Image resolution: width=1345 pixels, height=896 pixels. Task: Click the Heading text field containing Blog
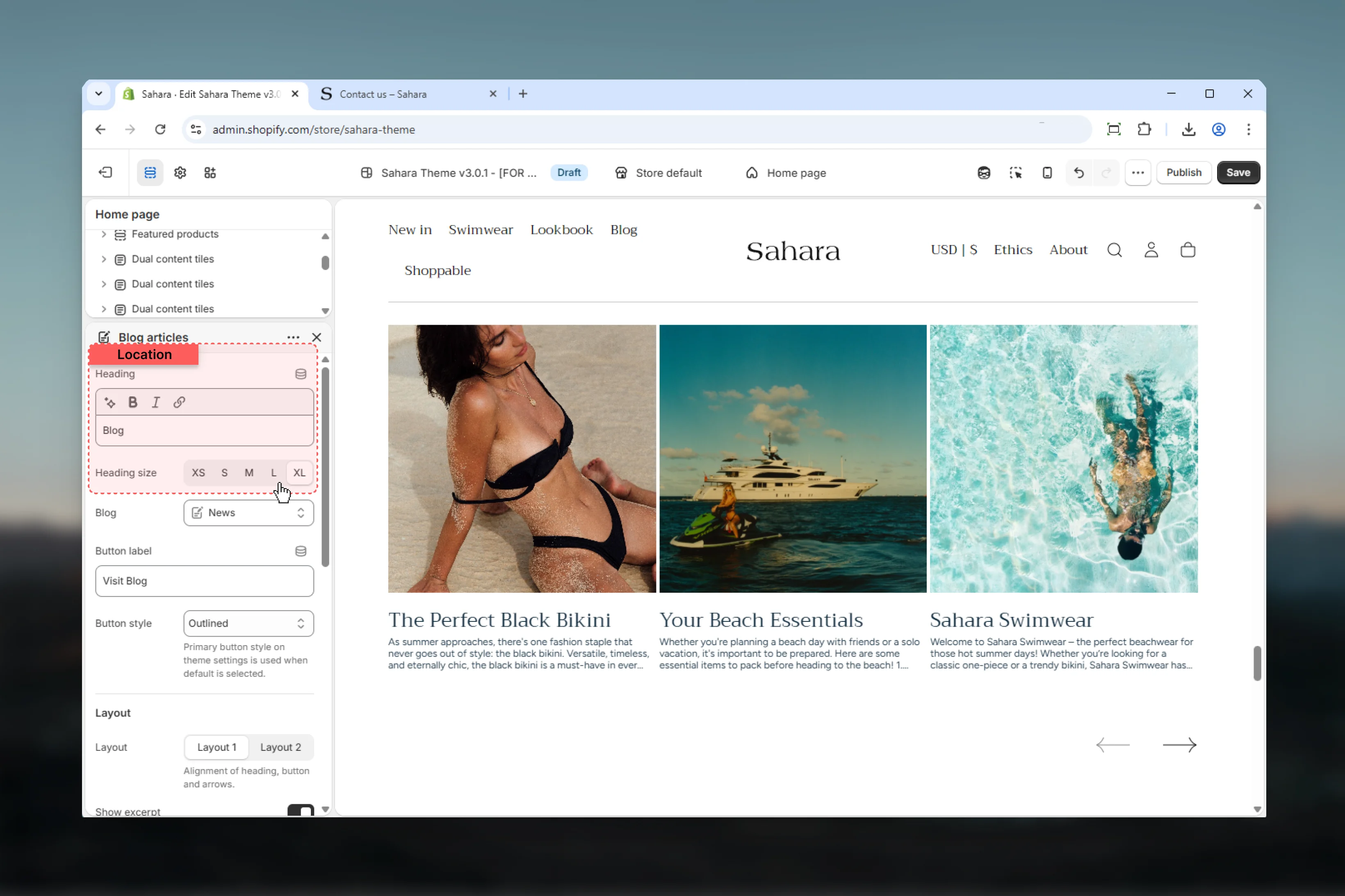[204, 430]
